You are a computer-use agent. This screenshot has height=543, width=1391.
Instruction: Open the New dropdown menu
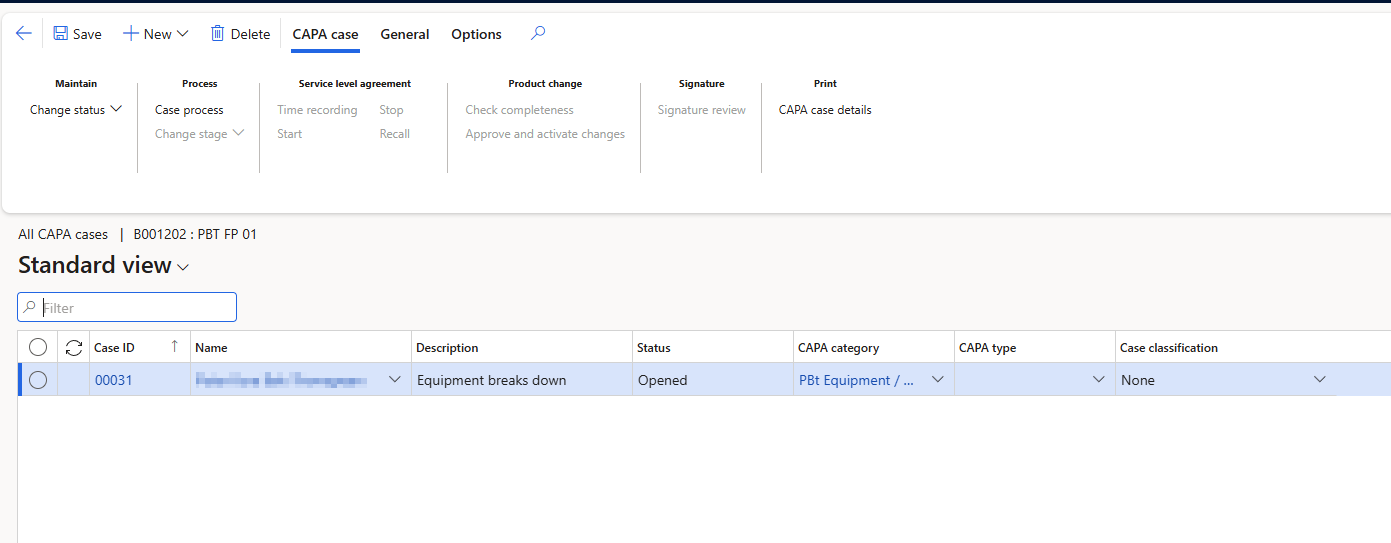pyautogui.click(x=156, y=34)
